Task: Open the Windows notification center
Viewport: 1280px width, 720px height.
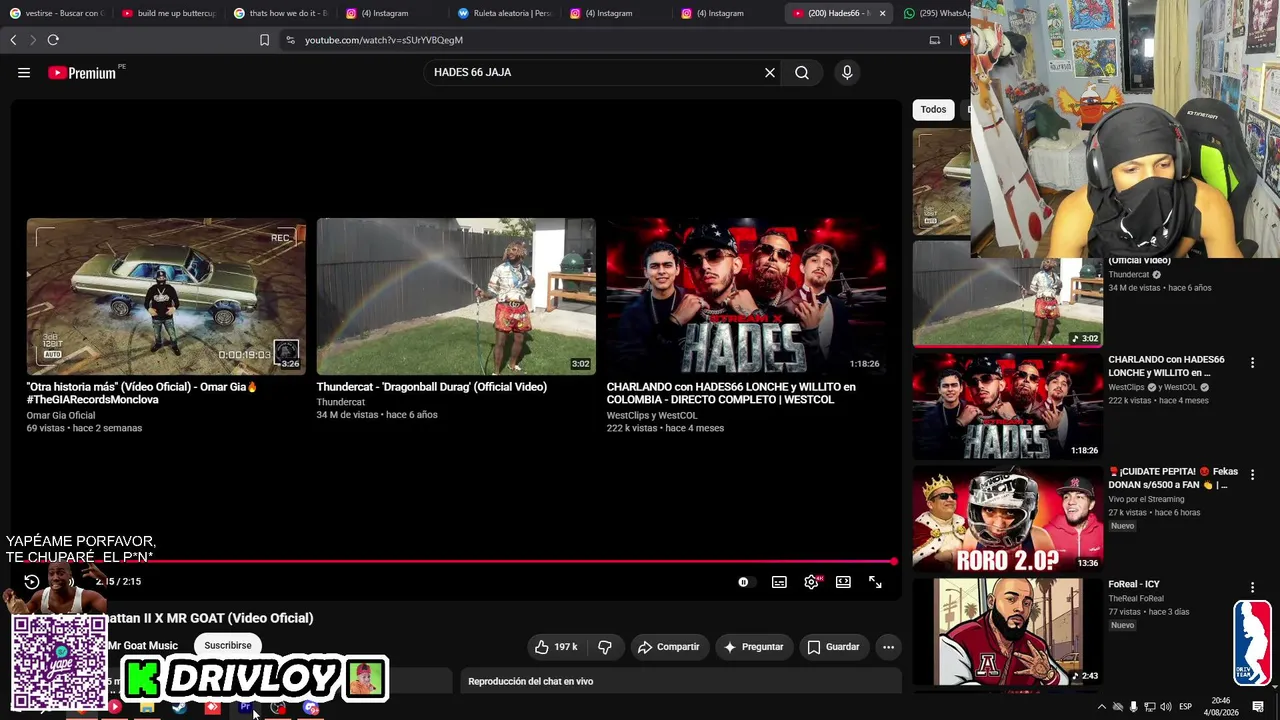Action: point(1258,707)
